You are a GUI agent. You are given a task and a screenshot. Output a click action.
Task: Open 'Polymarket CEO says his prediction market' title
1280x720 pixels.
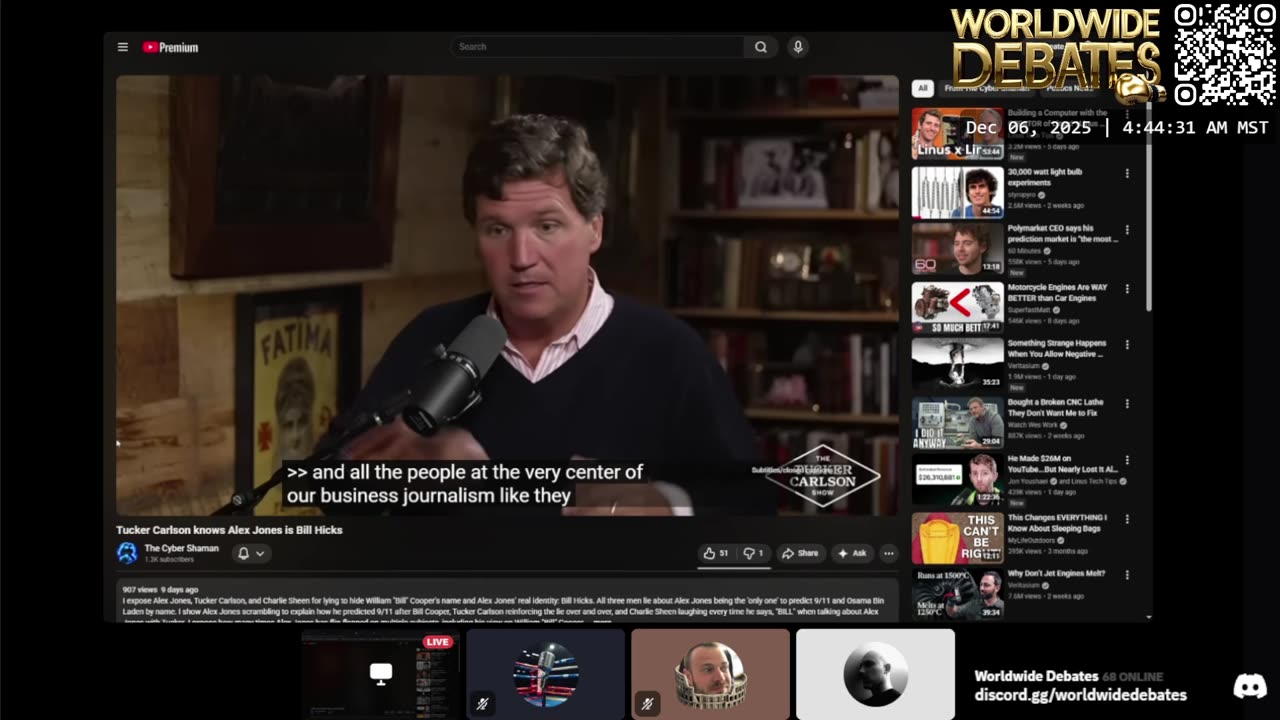pos(1062,233)
